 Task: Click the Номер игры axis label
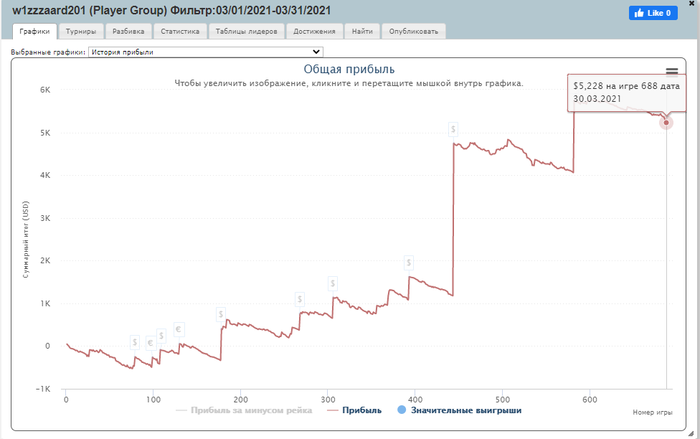coord(652,412)
